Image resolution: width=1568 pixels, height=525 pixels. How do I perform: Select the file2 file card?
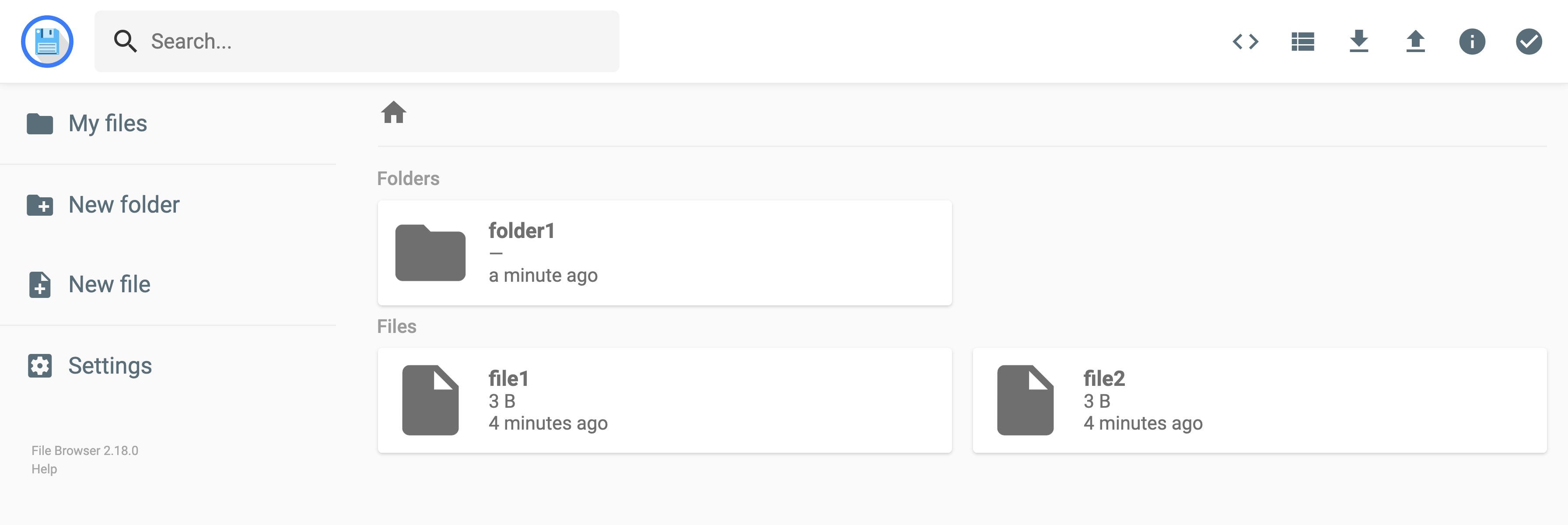point(1260,400)
